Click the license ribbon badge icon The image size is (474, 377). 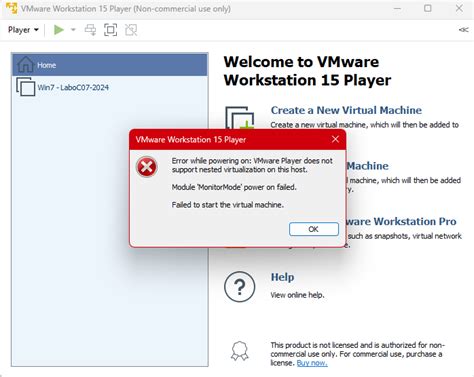(240, 351)
